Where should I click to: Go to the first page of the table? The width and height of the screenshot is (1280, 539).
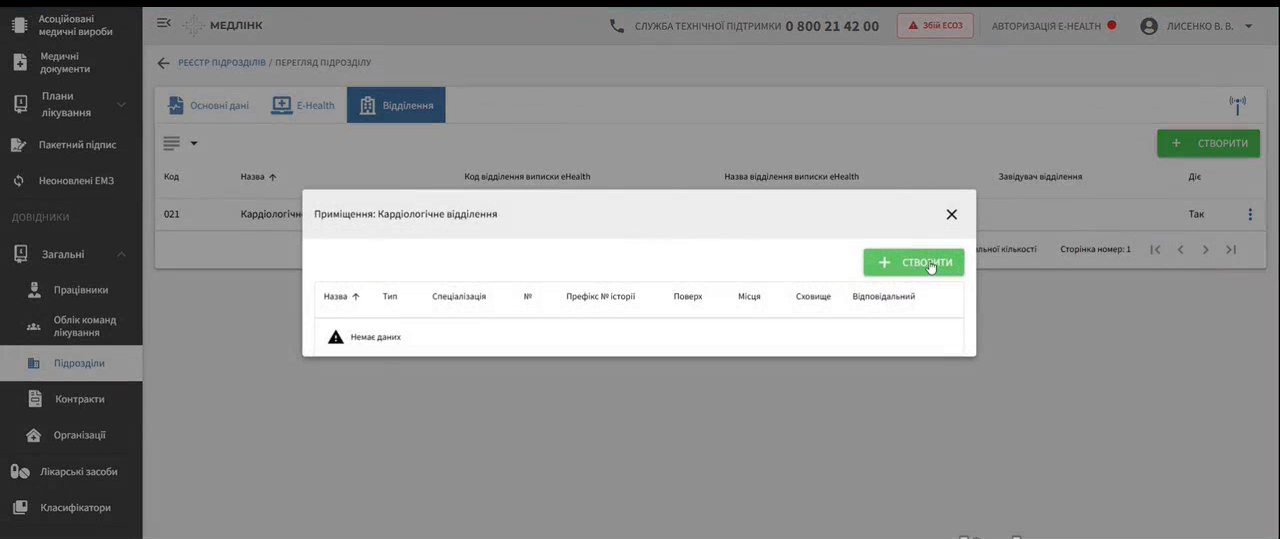tap(1155, 249)
